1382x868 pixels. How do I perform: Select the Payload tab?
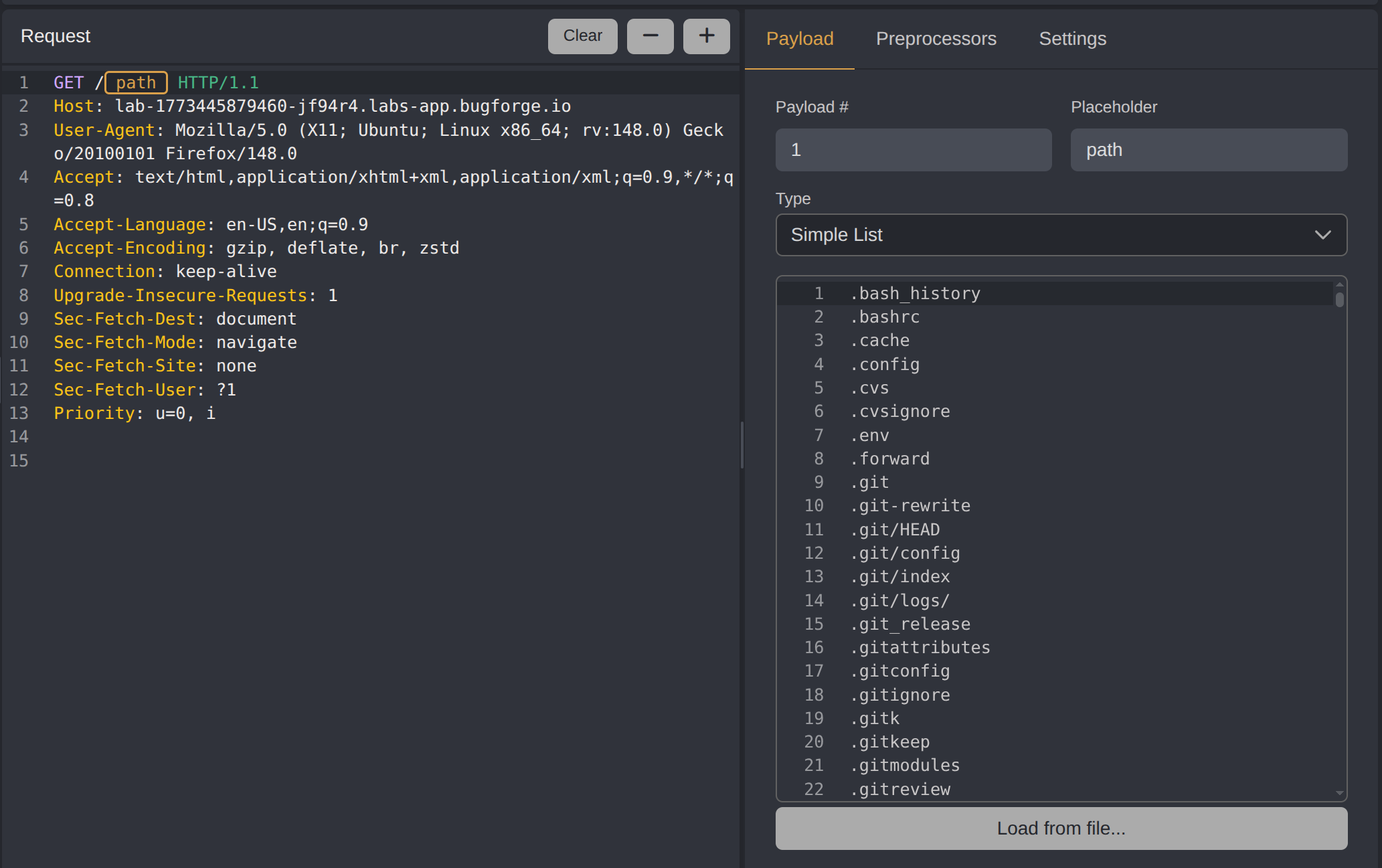(x=800, y=39)
